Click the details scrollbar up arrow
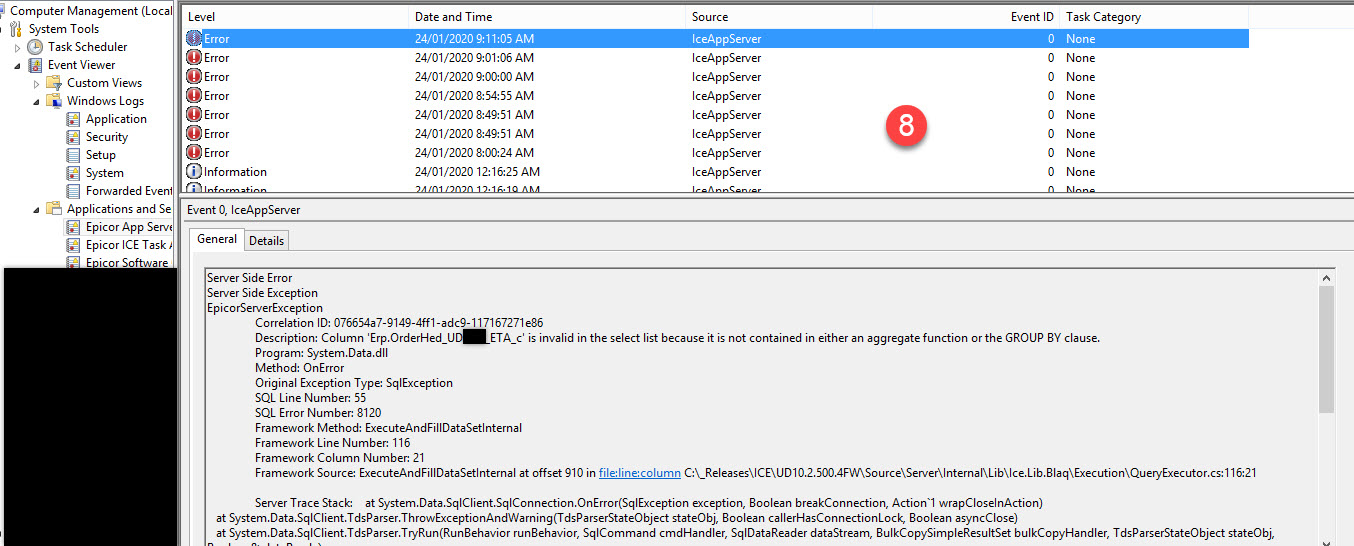1354x546 pixels. click(1326, 278)
